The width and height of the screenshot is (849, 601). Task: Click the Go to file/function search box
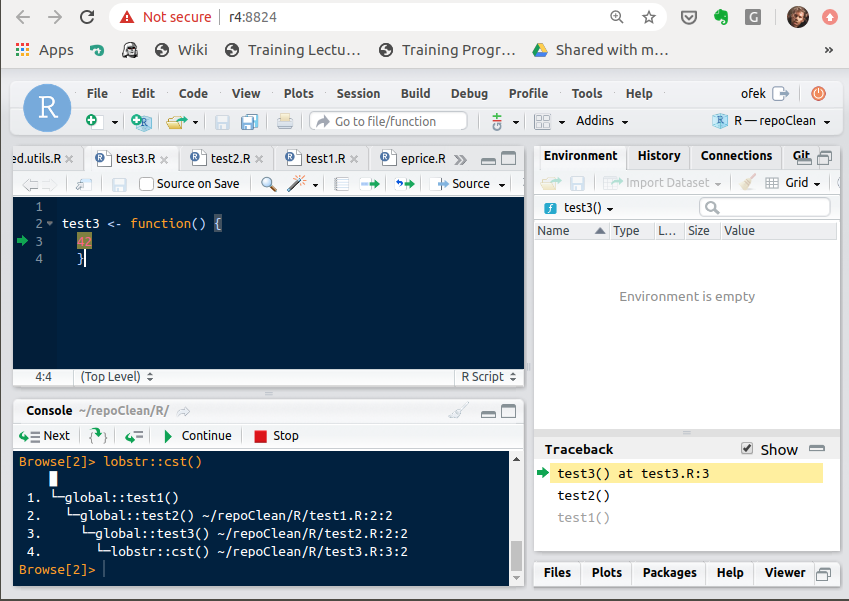(x=390, y=119)
